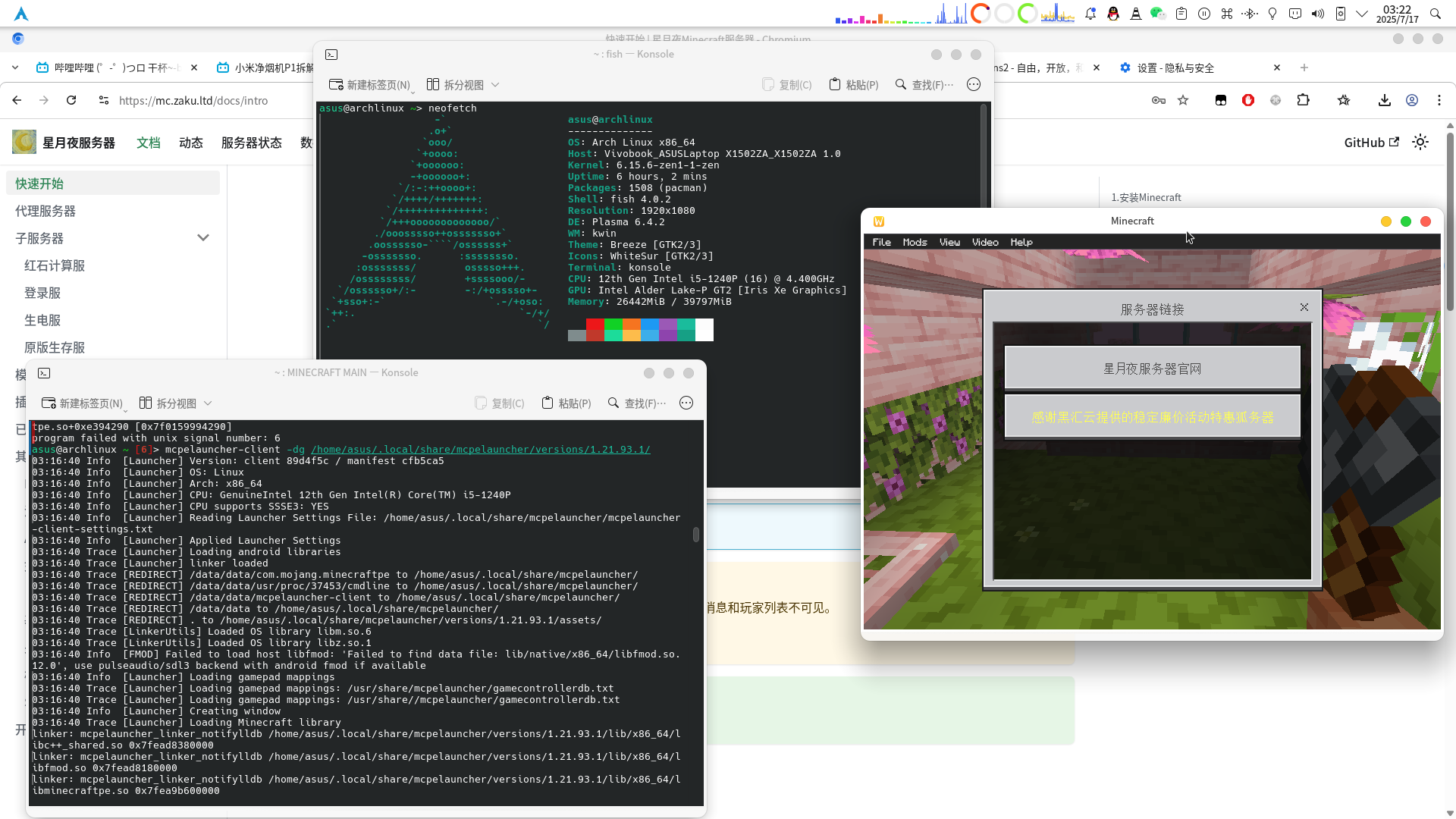Open the QQ penguin tray icon
The image size is (1456, 819).
tap(1113, 14)
